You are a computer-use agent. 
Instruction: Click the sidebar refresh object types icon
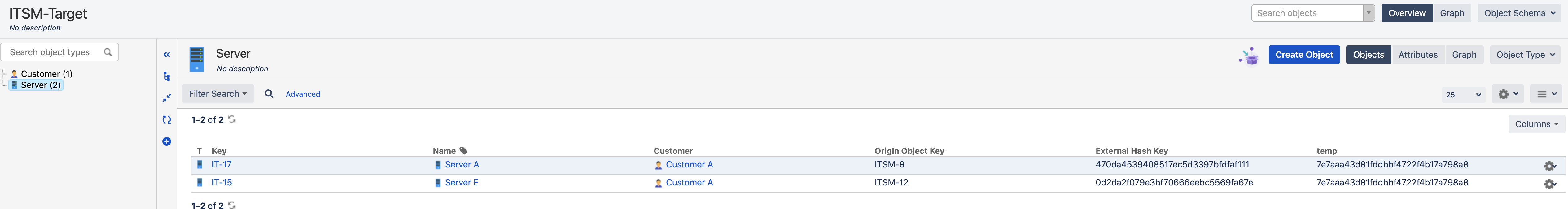point(166,120)
